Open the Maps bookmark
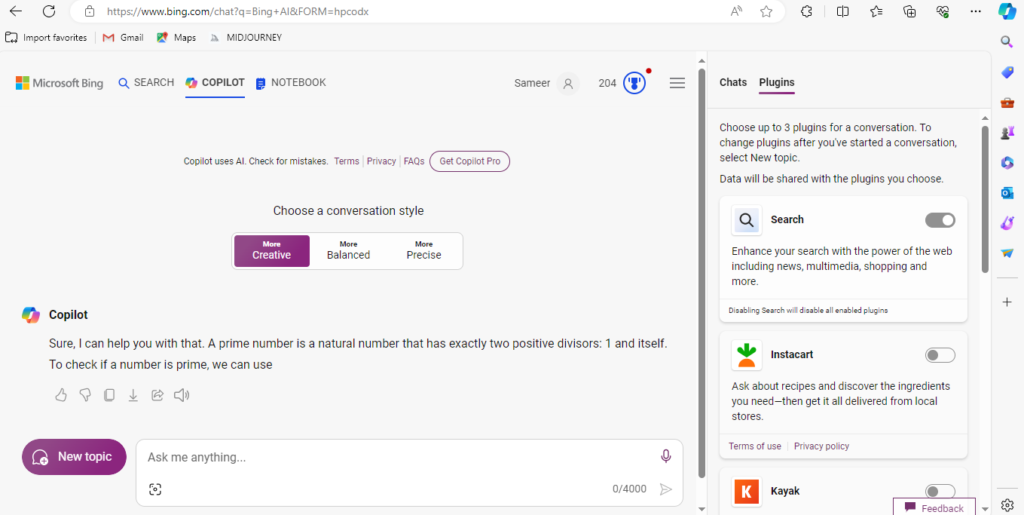Image resolution: width=1024 pixels, height=515 pixels. pos(176,38)
